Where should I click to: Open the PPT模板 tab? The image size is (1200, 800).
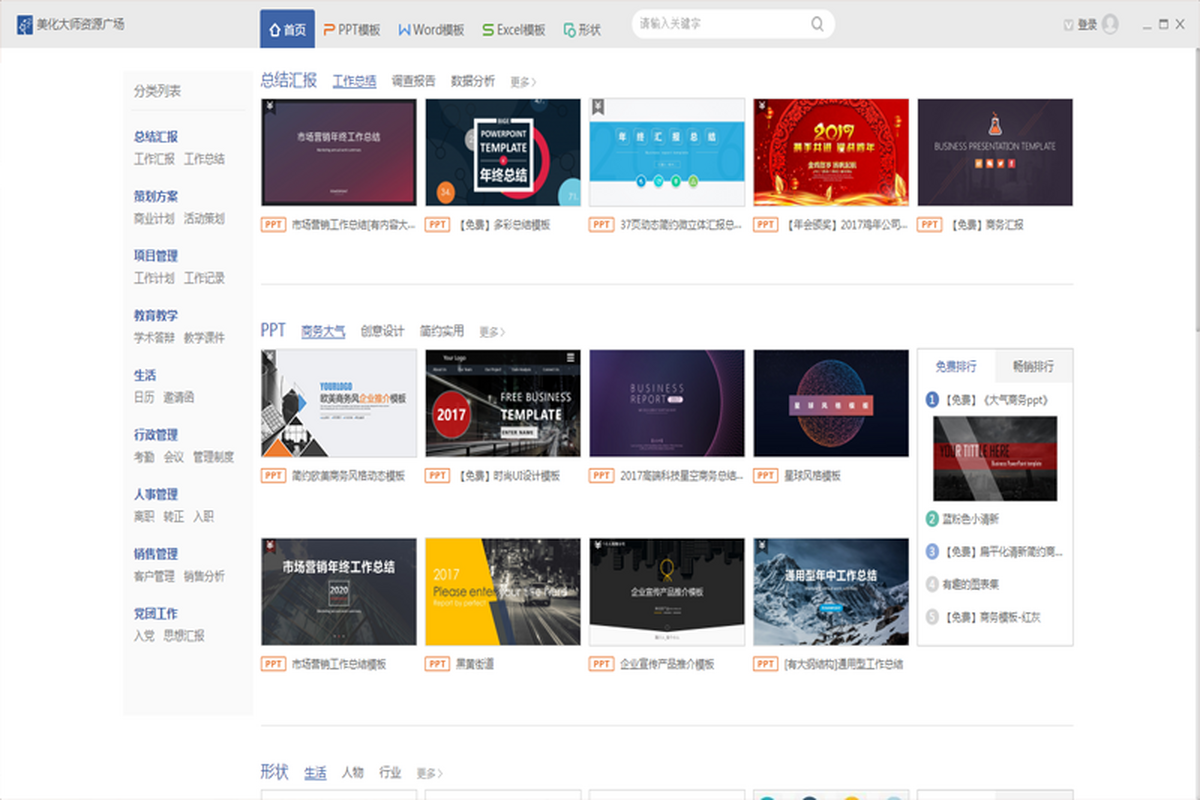(x=352, y=30)
